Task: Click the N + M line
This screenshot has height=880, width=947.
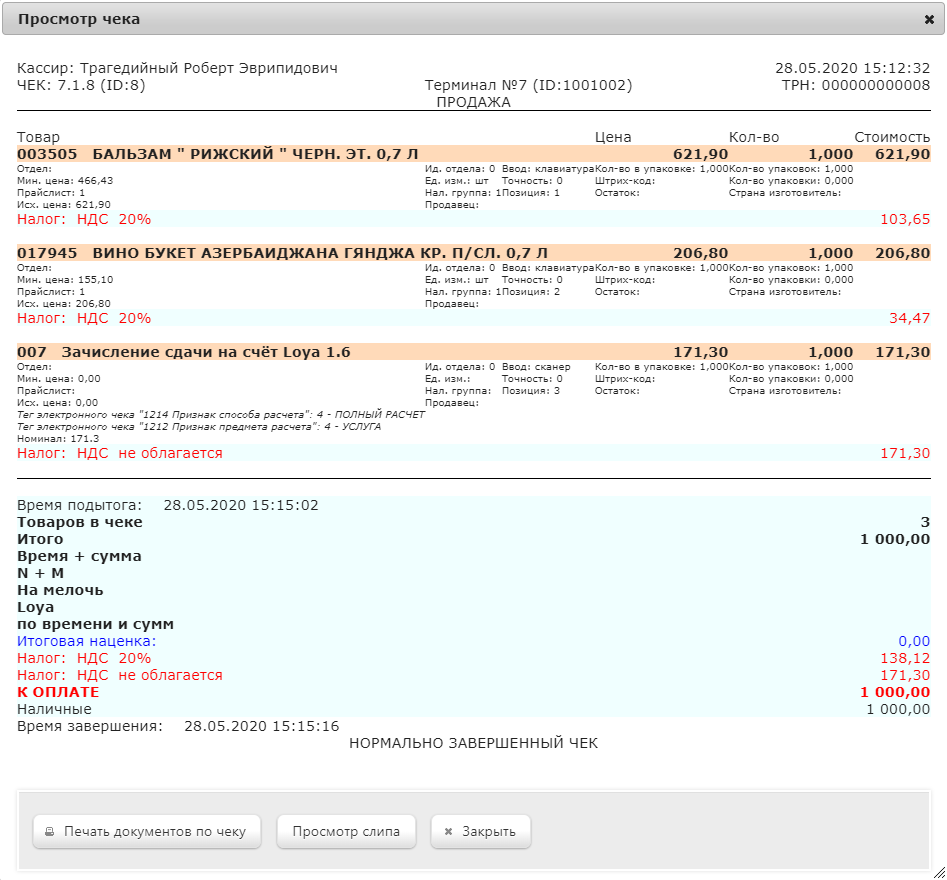Action: [x=40, y=573]
